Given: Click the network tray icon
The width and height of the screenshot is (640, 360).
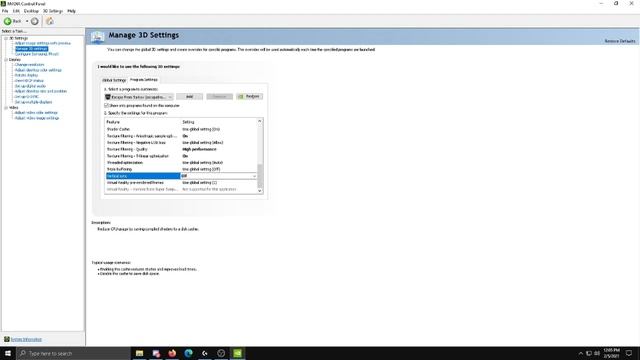Looking at the screenshot, I should (x=589, y=353).
